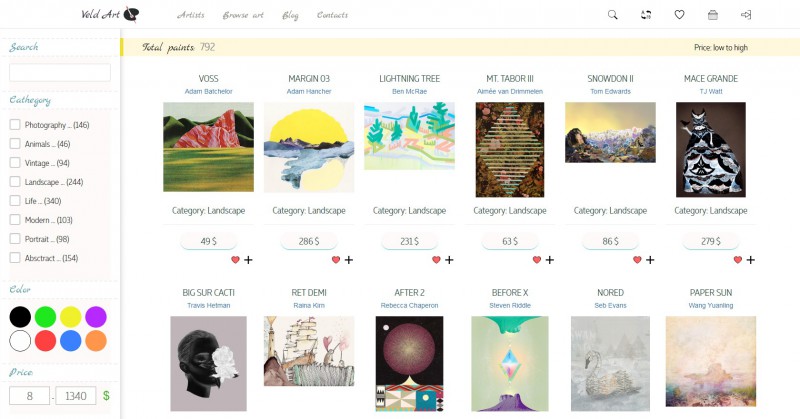Screen dimensions: 800x419
Task: Click the 63 $ price button
Action: (510, 241)
